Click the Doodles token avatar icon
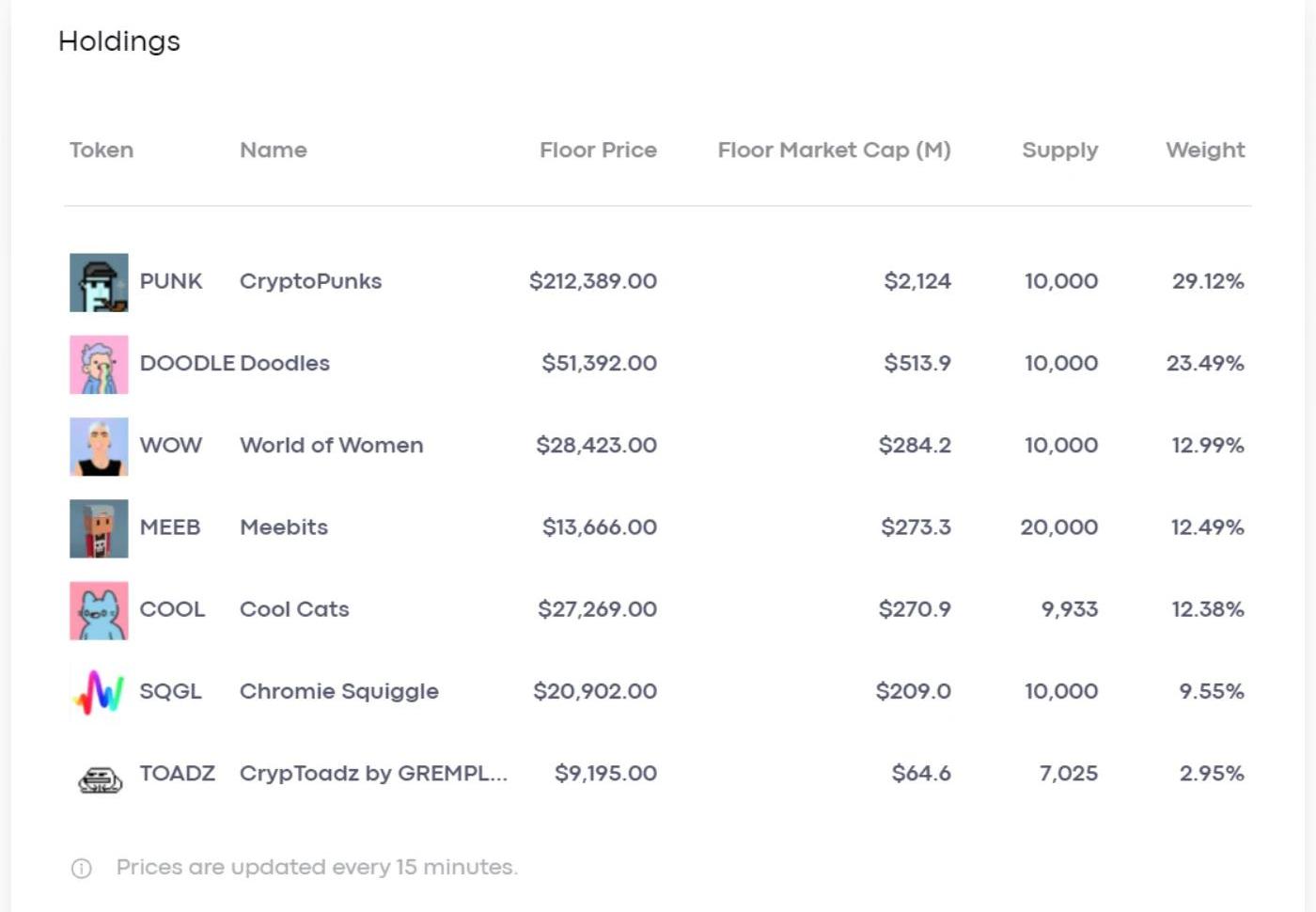 tap(99, 364)
